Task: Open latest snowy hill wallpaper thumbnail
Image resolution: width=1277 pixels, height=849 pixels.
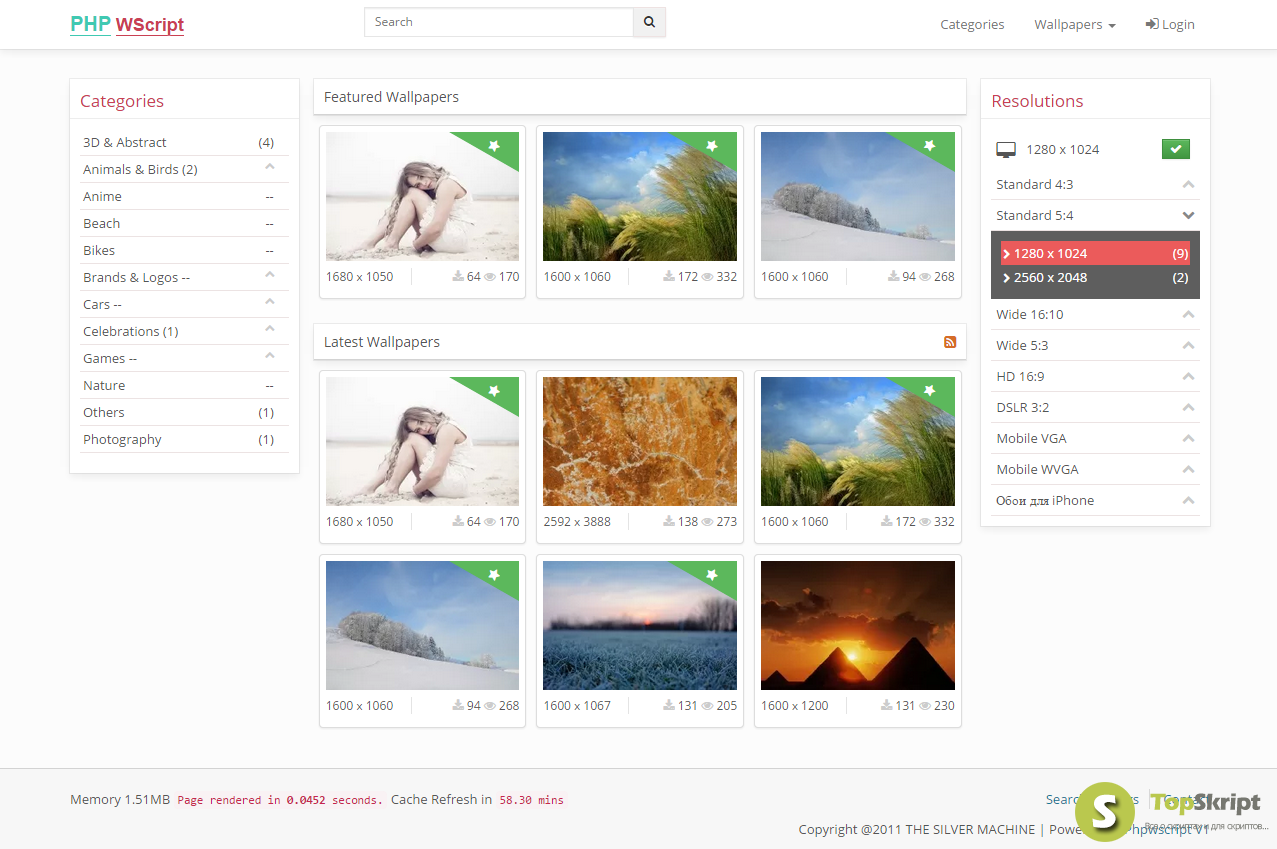Action: point(422,625)
